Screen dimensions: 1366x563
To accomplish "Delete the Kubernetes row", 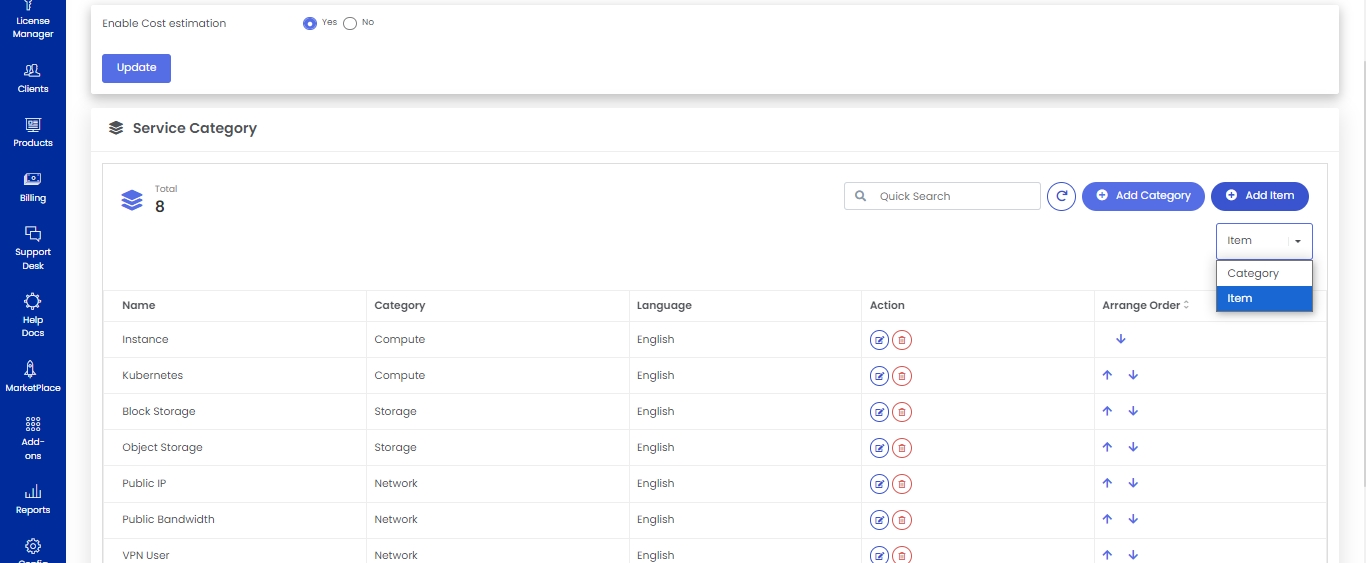I will coord(902,376).
